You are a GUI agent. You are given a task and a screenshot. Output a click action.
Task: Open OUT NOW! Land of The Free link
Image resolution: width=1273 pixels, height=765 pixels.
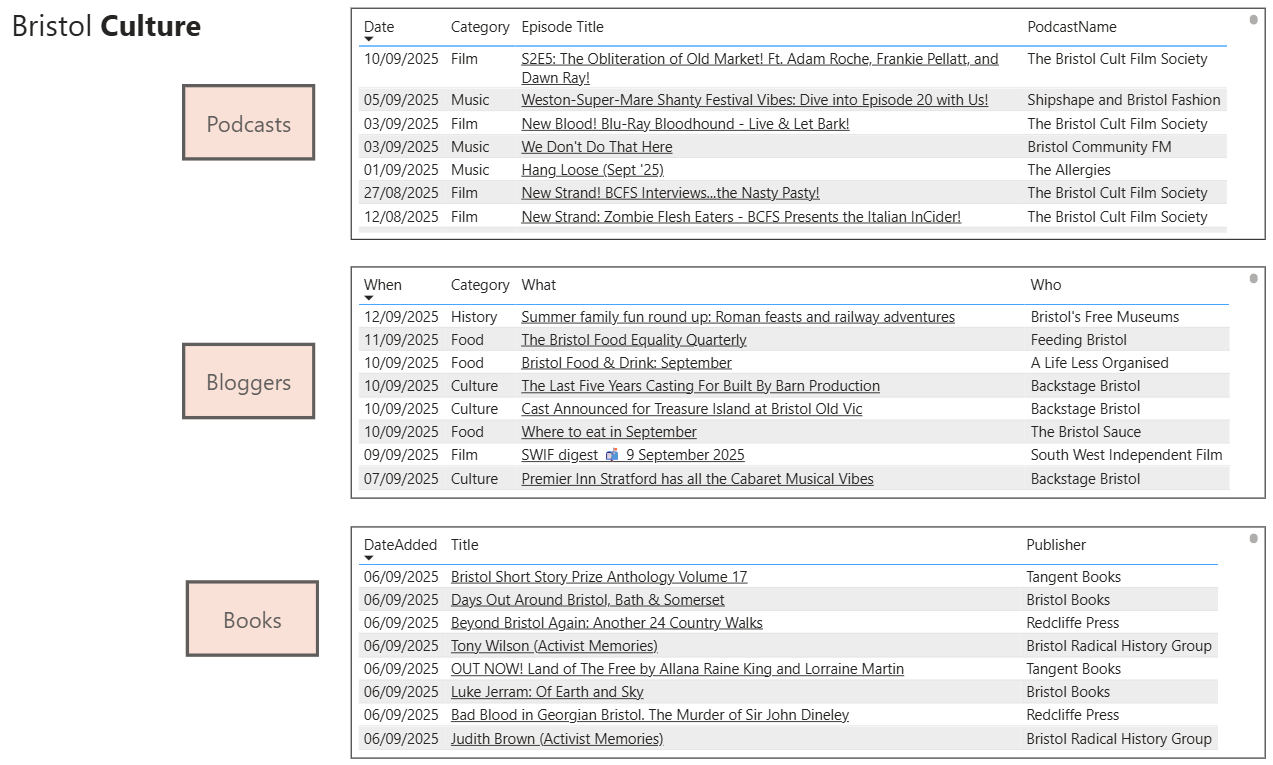click(x=677, y=669)
